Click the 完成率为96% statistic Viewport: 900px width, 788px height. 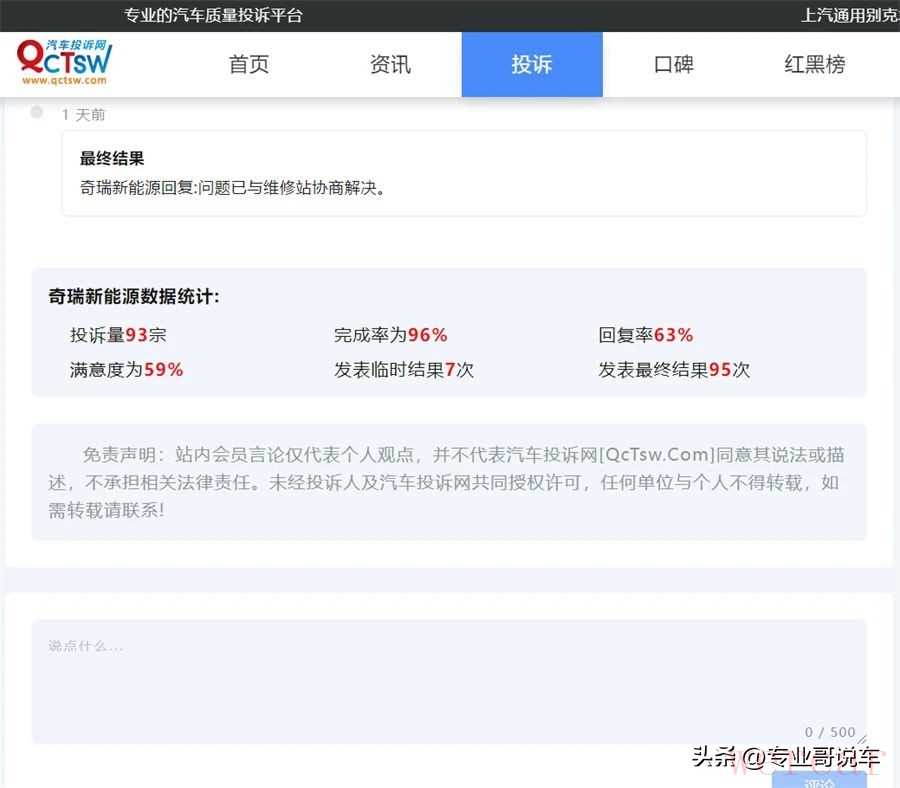390,335
